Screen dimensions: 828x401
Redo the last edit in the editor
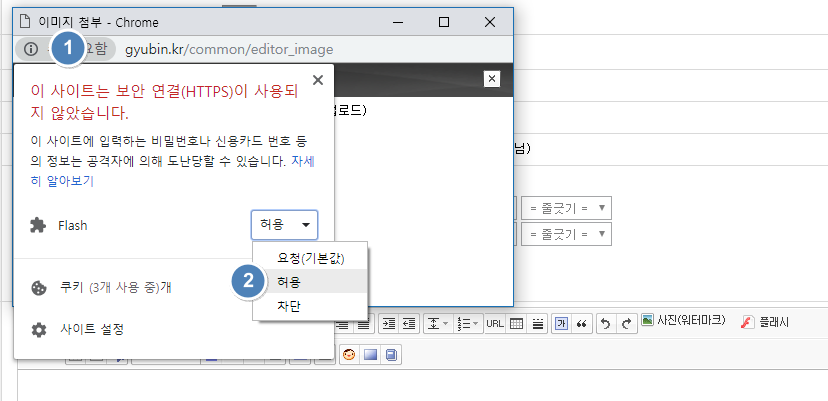[x=626, y=323]
